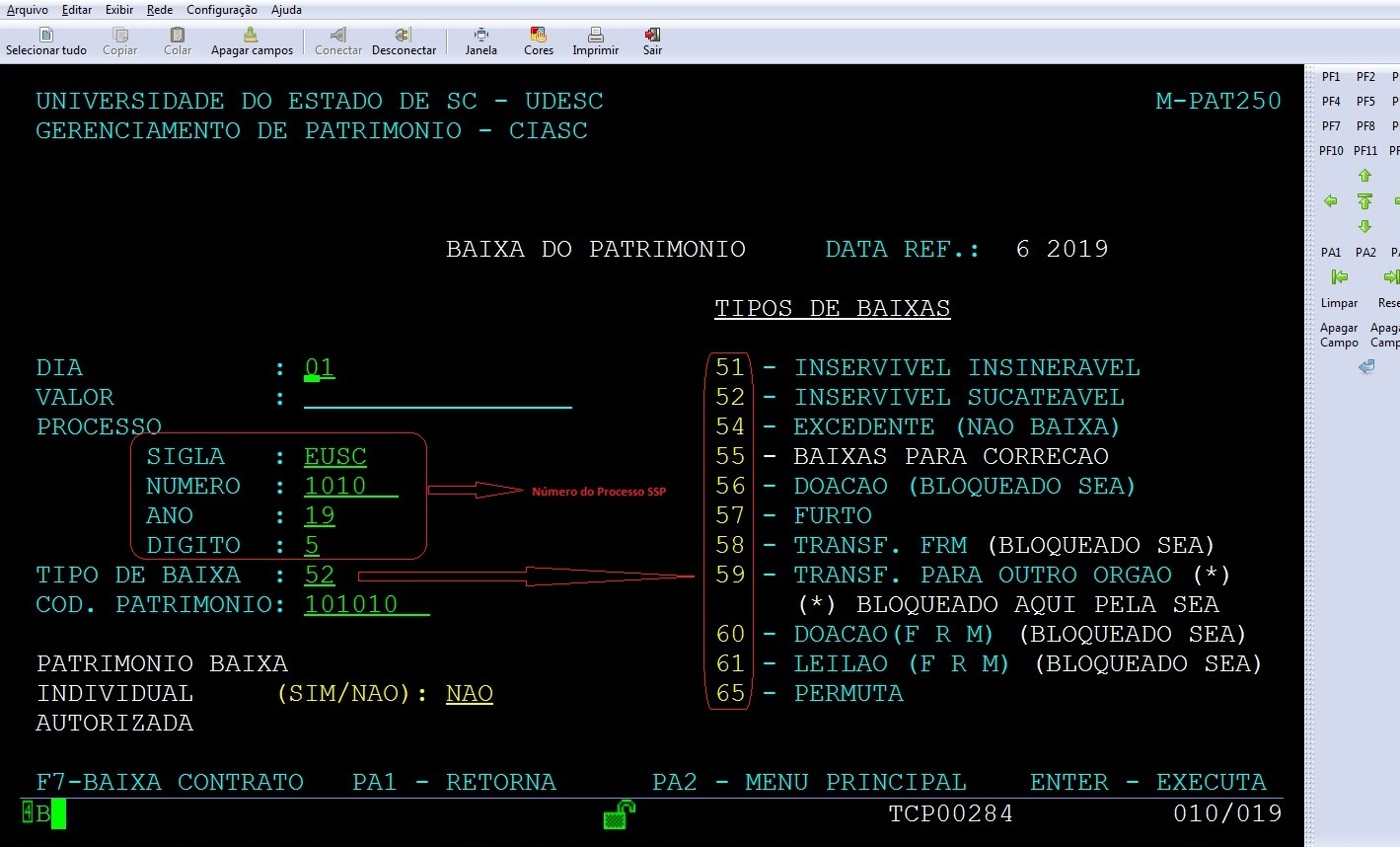Screen dimensions: 1400x847
Task: Open the Rede menu
Action: click(160, 10)
